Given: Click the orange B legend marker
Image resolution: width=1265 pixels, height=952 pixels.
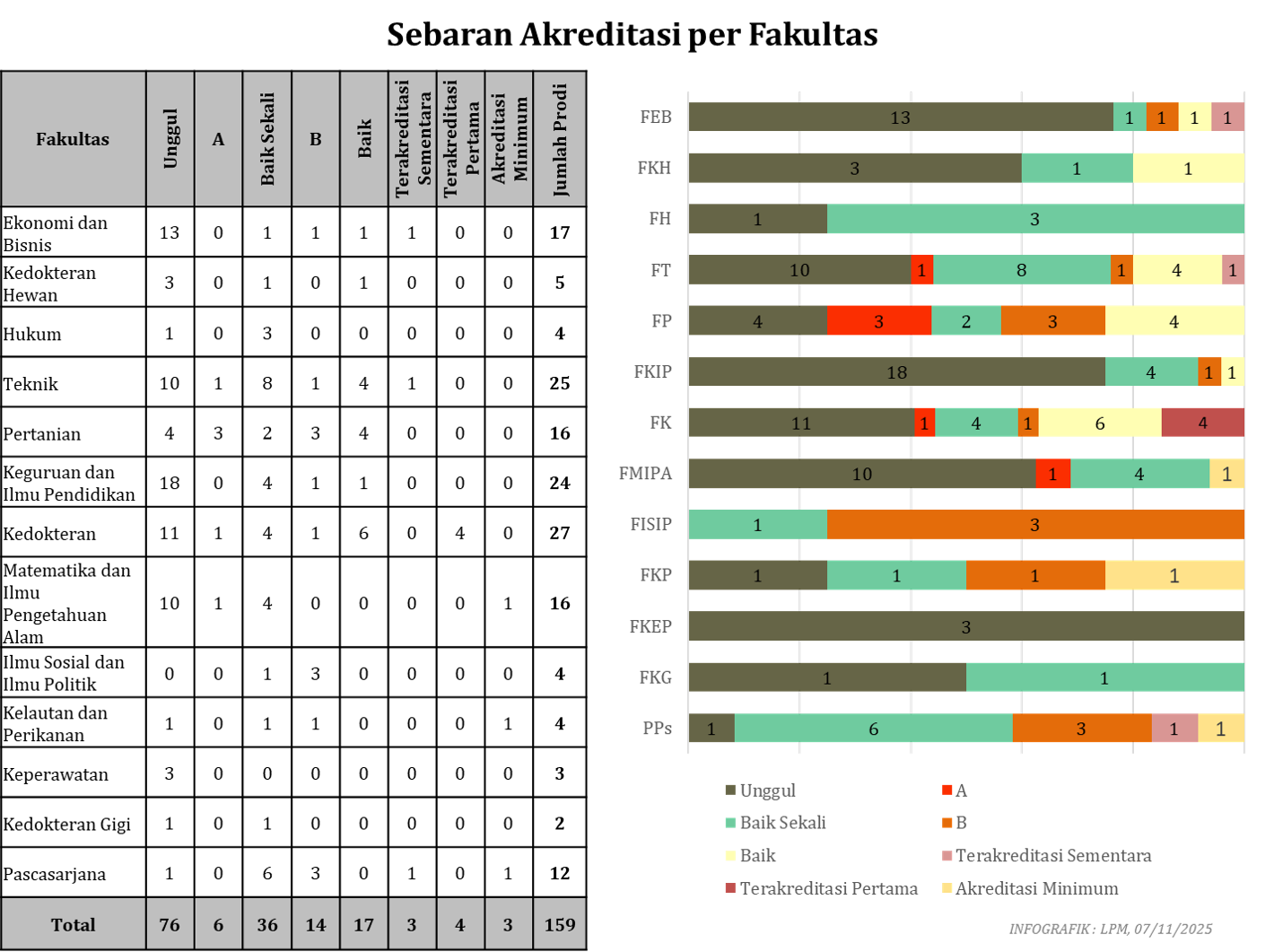Looking at the screenshot, I should point(947,823).
